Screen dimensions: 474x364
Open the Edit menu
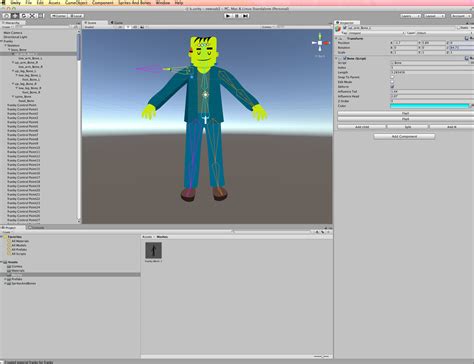coord(40,3)
